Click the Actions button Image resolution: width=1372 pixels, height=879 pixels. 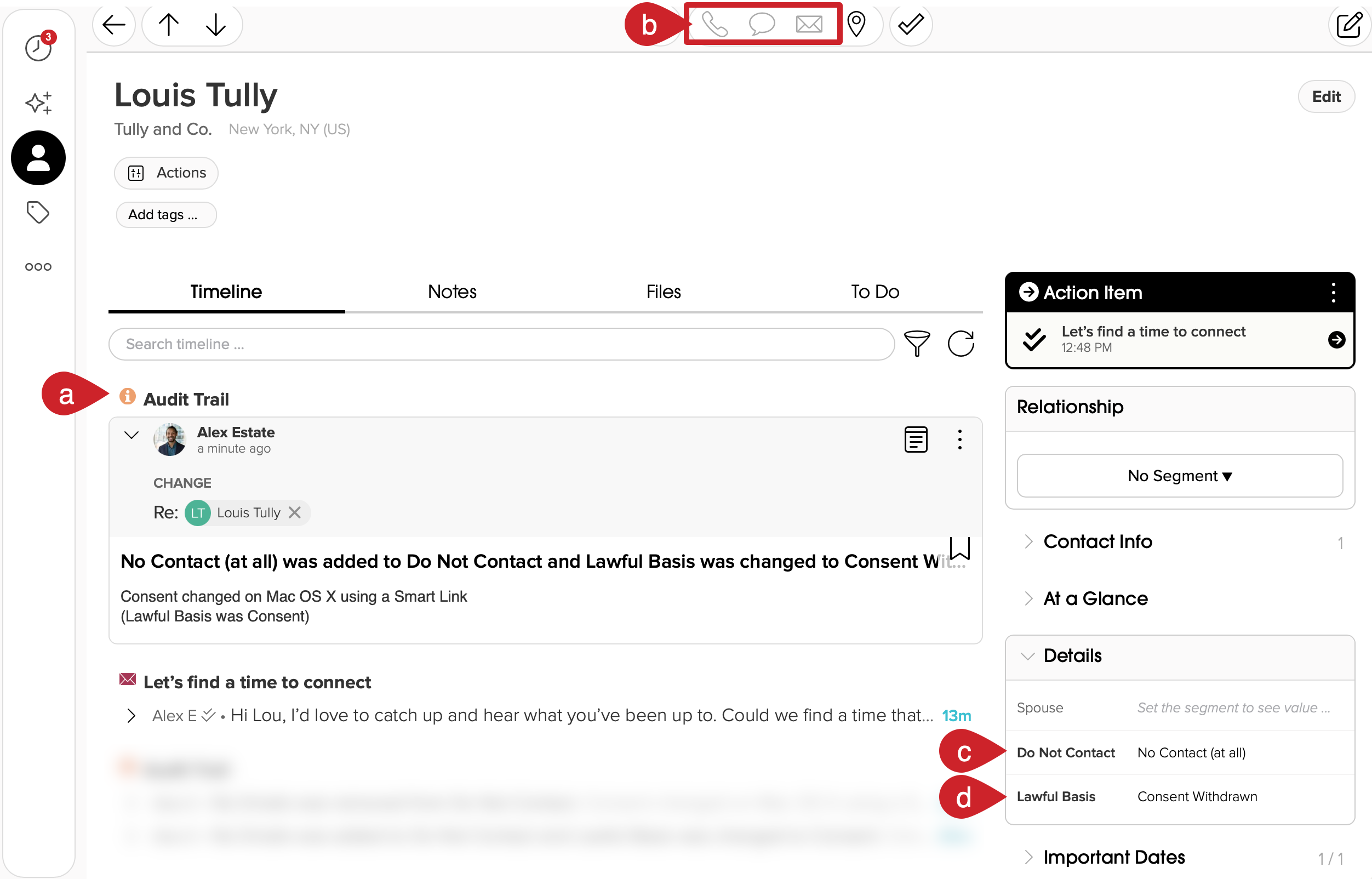point(166,173)
